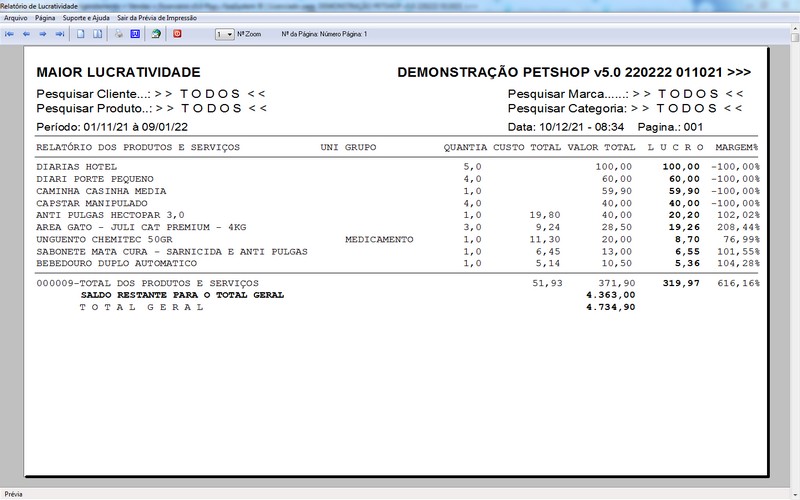Click the CAMINHA CASINHA MEDIA row

pos(101,191)
